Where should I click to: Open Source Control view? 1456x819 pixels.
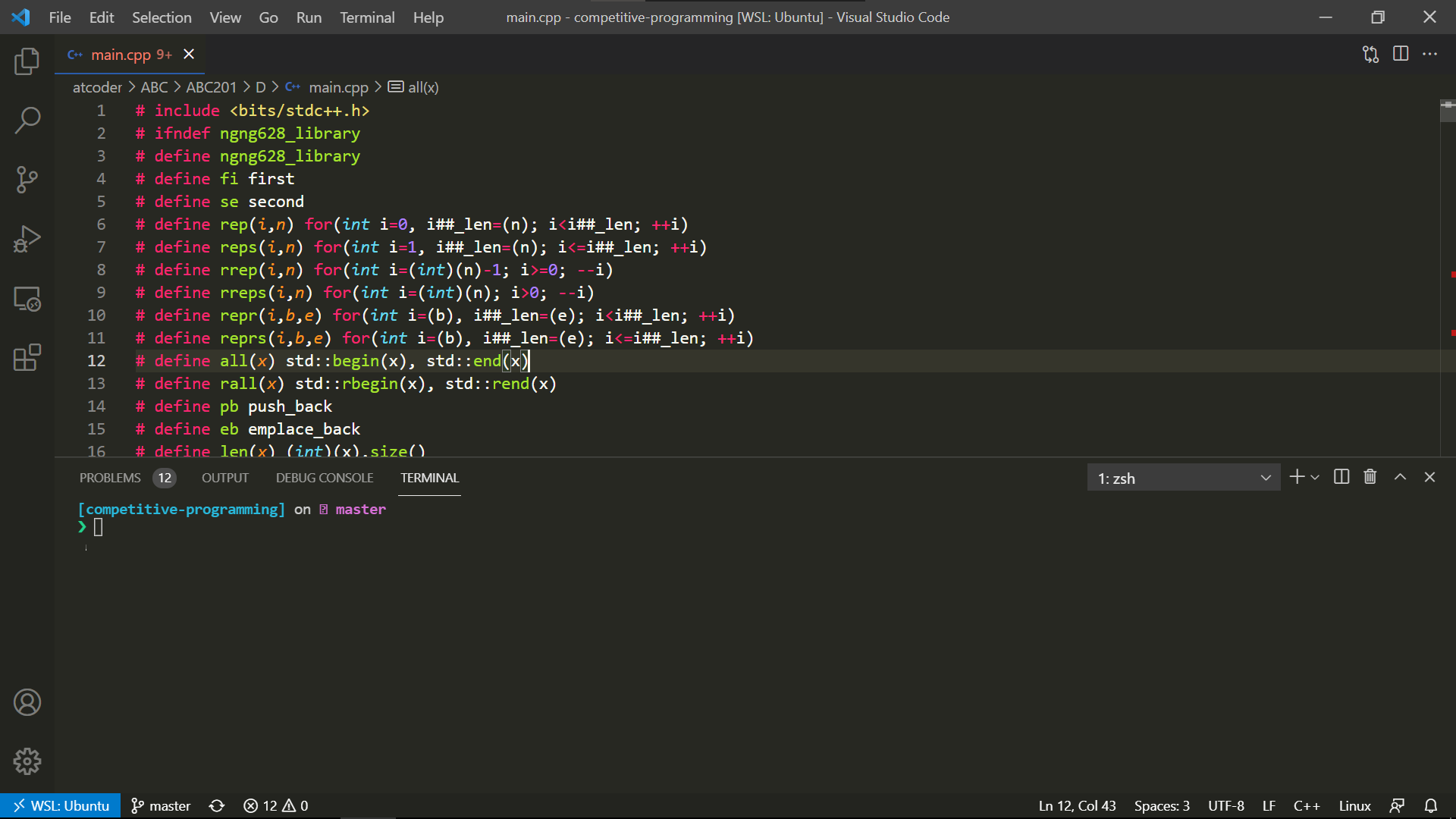[27, 180]
